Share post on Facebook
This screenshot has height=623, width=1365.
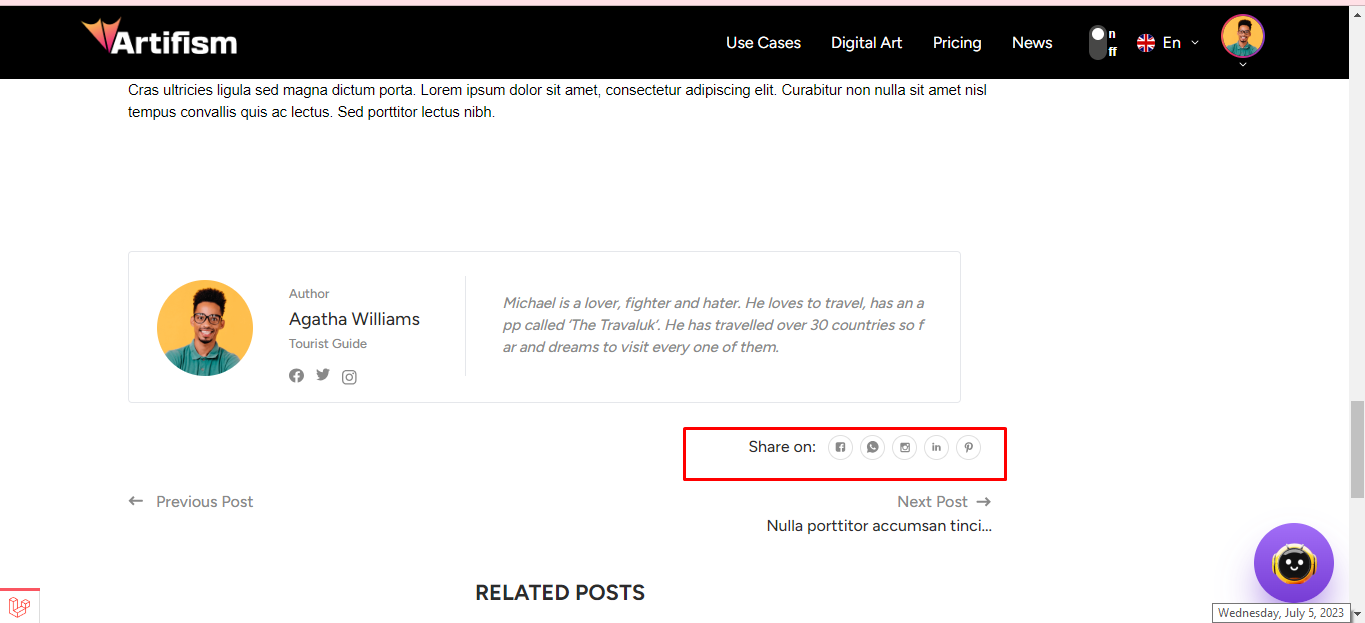841,448
